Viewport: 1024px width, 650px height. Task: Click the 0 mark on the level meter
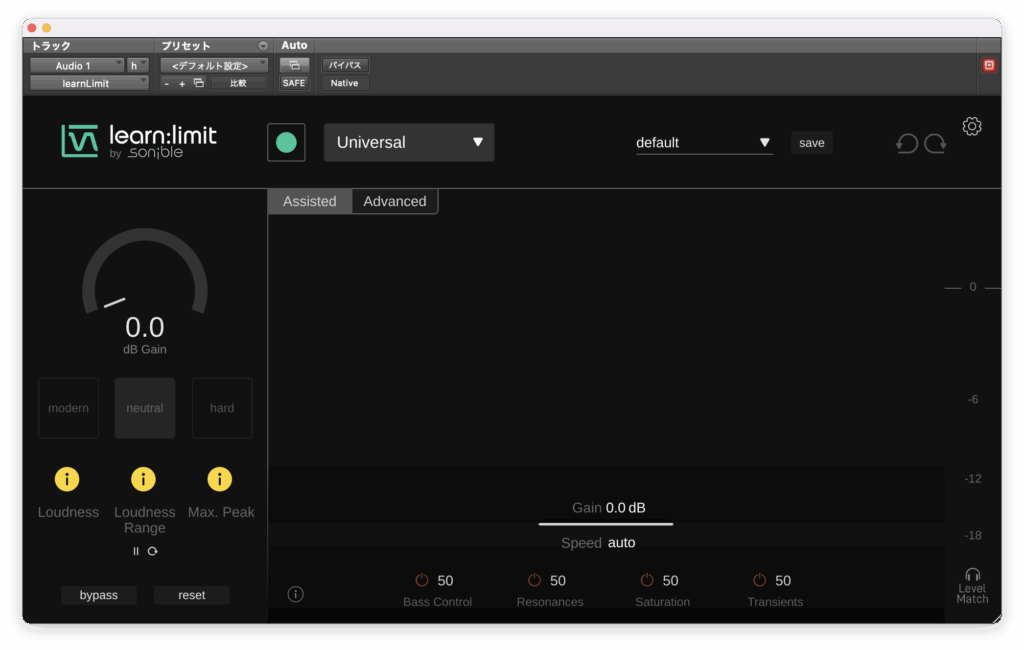pos(972,287)
